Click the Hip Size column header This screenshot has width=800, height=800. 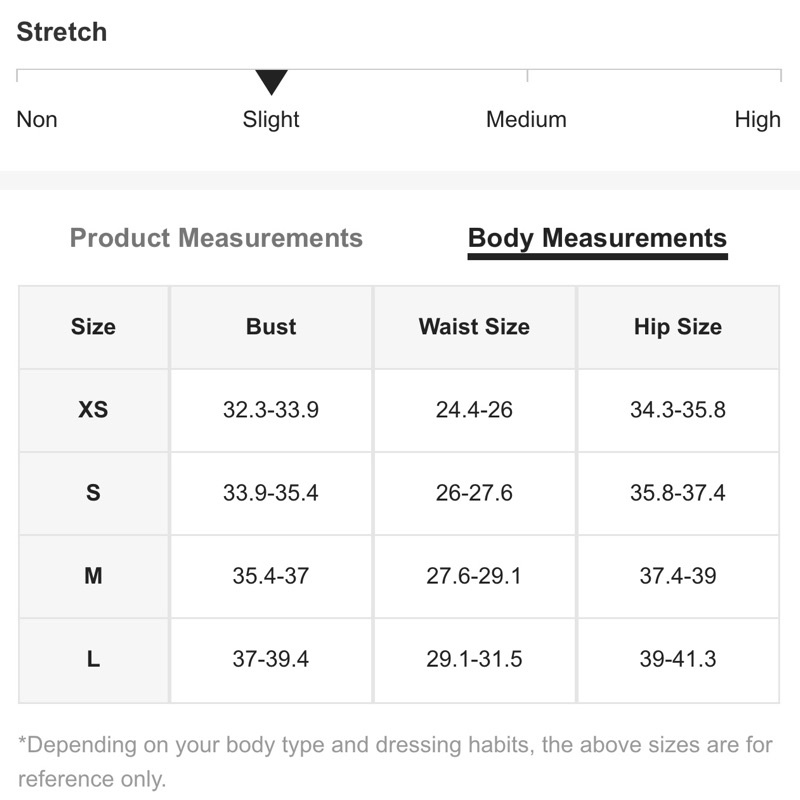[677, 327]
